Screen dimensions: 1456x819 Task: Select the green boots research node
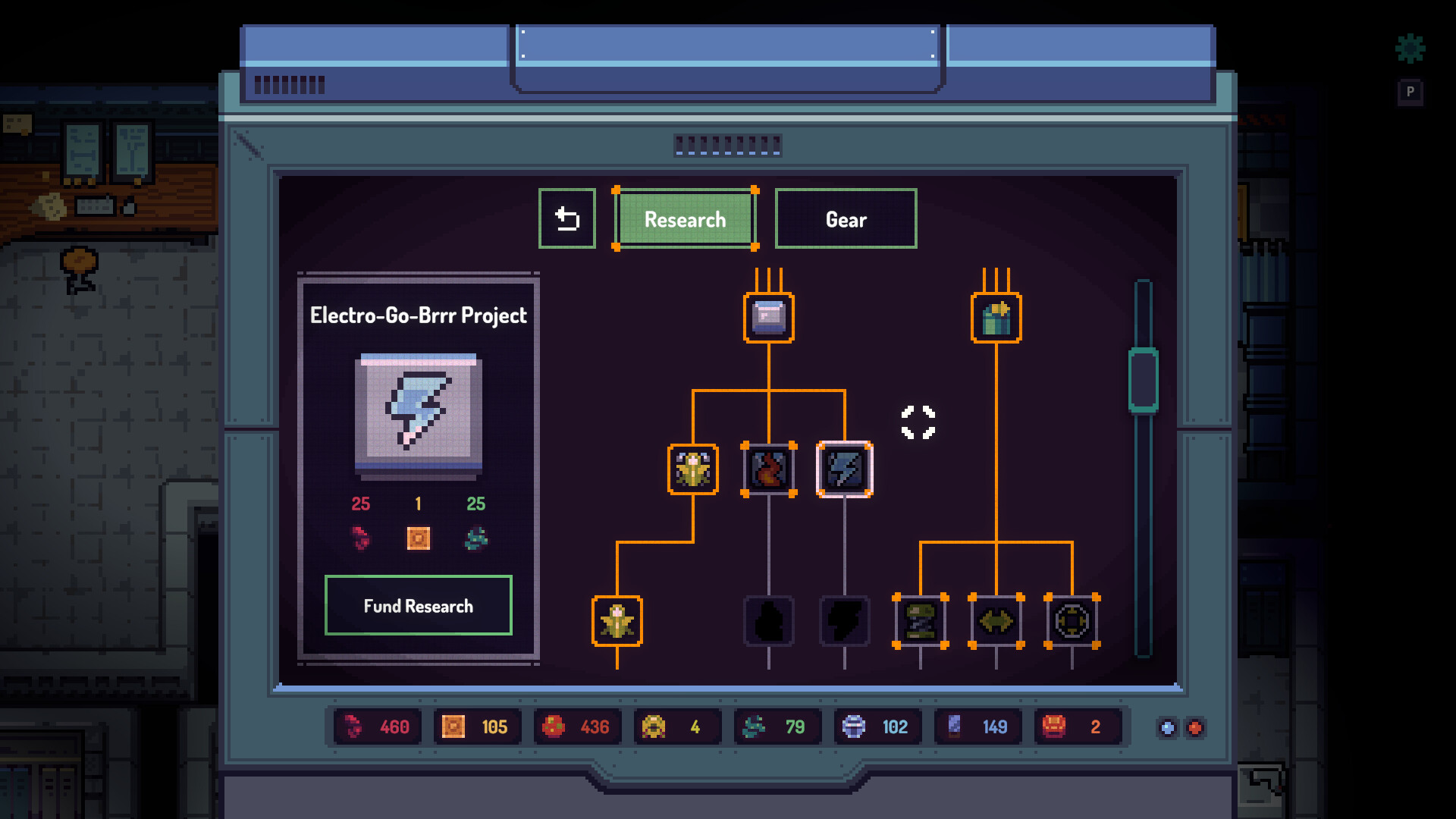[x=918, y=622]
